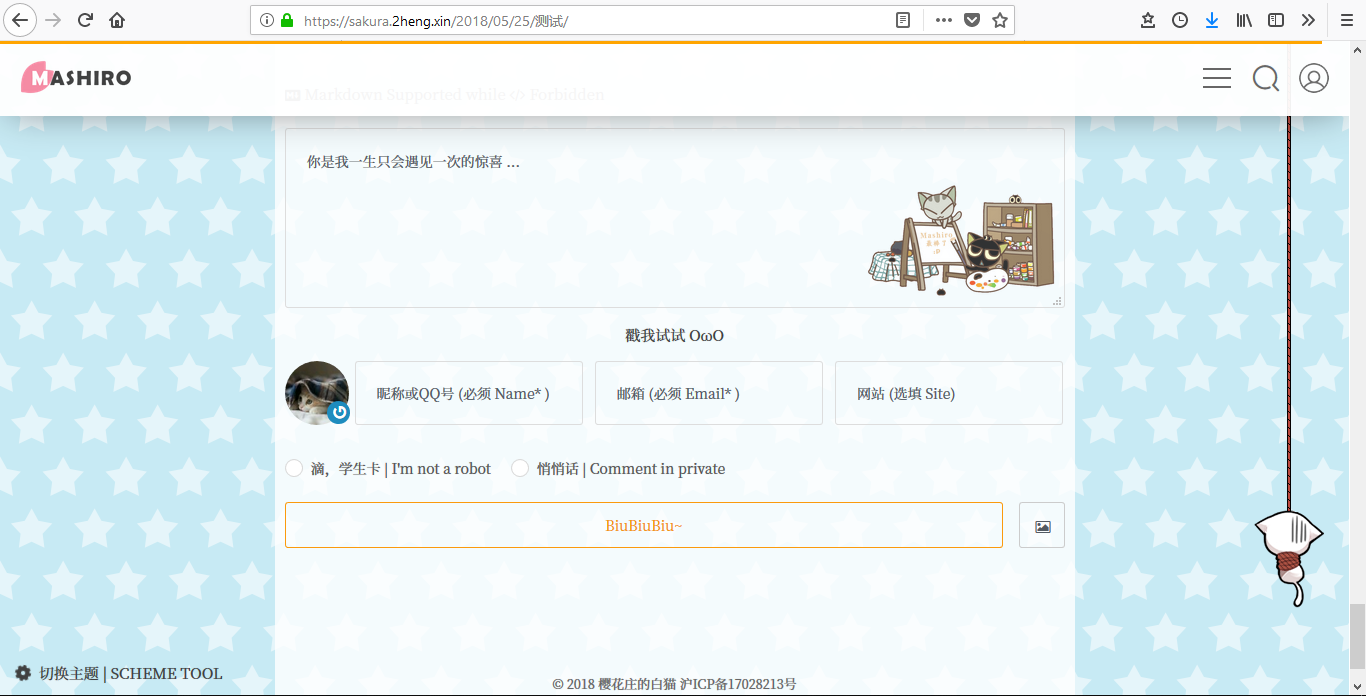Click the green secure padlock icon
This screenshot has height=696, width=1366.
[x=287, y=20]
